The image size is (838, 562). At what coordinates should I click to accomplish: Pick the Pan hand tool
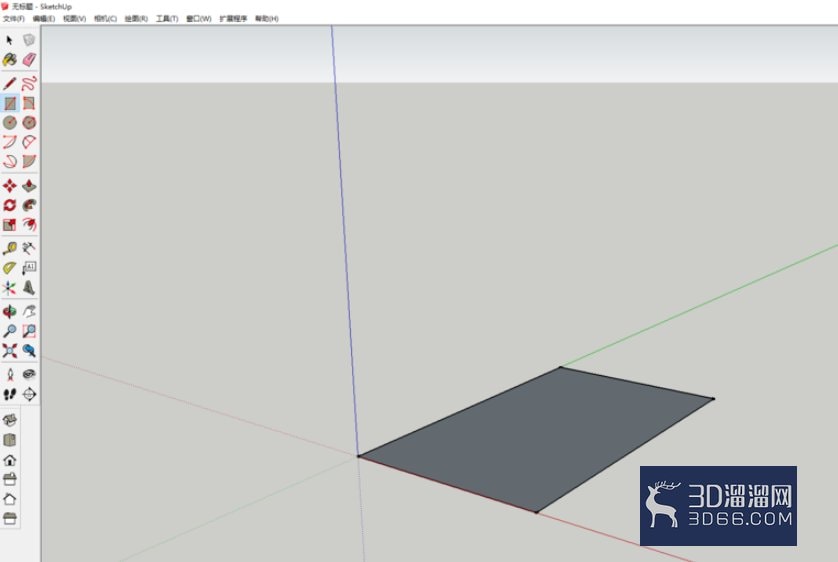[29, 311]
